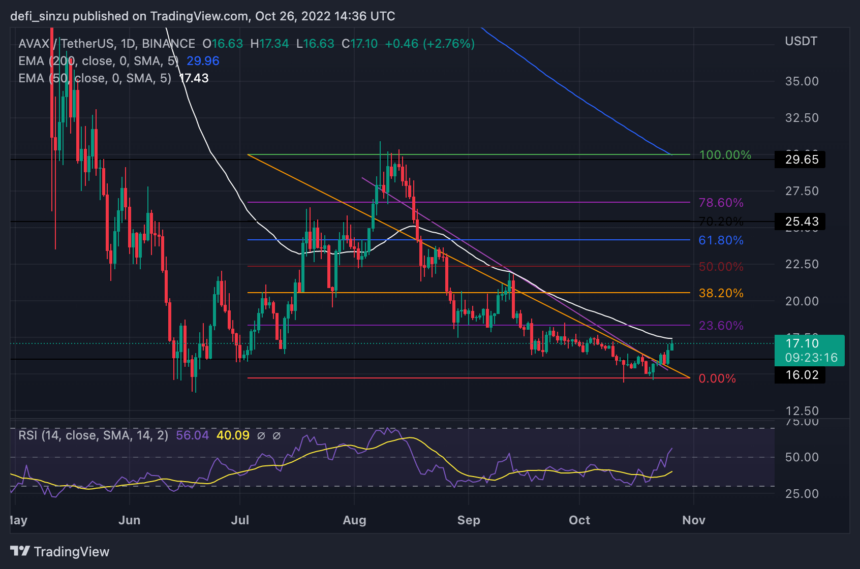This screenshot has height=569, width=860.
Task: Select the 78.60% Fibonacci level label
Action: pos(721,203)
